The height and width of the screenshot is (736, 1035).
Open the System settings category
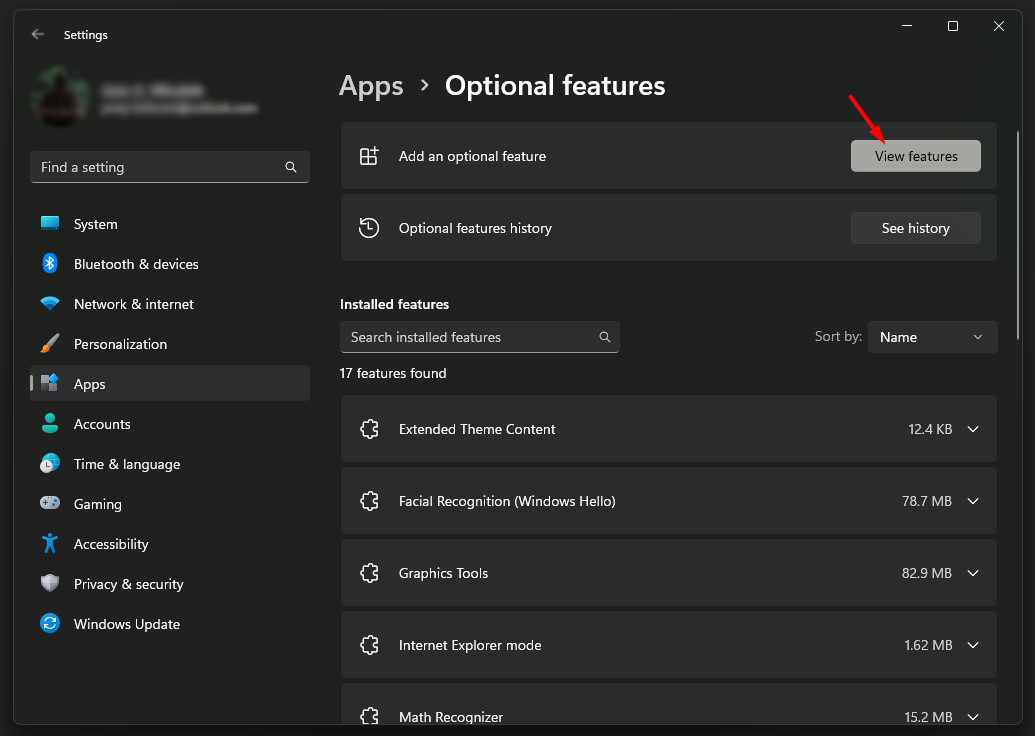[x=170, y=224]
